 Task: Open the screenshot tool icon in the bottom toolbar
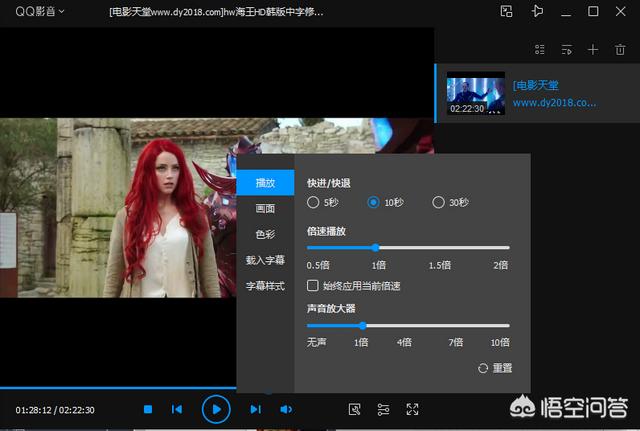[354, 409]
